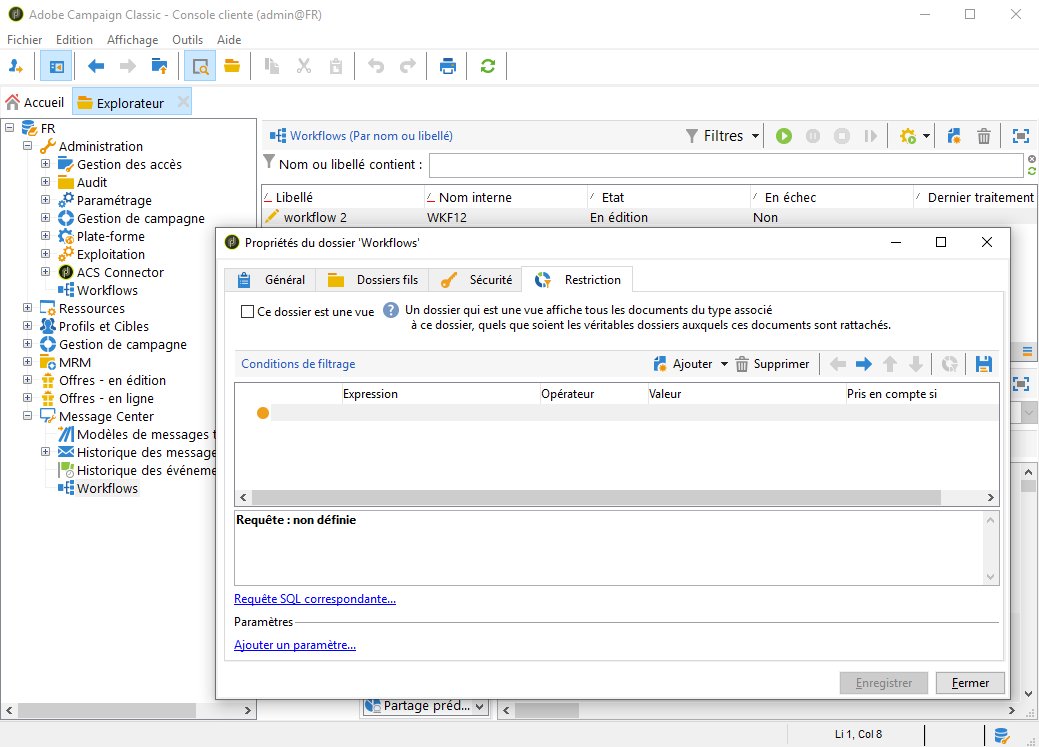The image size is (1039, 747).
Task: Click the forward navigation arrow in main toolbar
Action: (128, 66)
